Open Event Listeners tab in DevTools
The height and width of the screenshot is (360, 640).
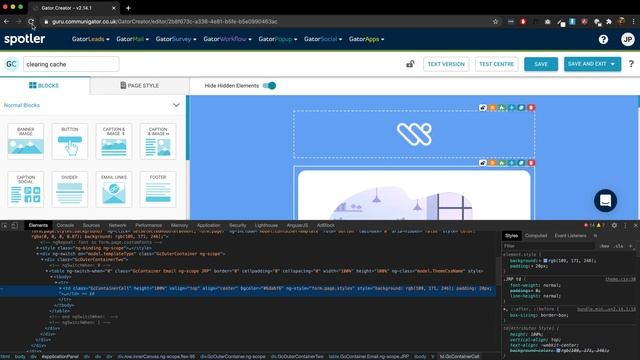click(570, 236)
